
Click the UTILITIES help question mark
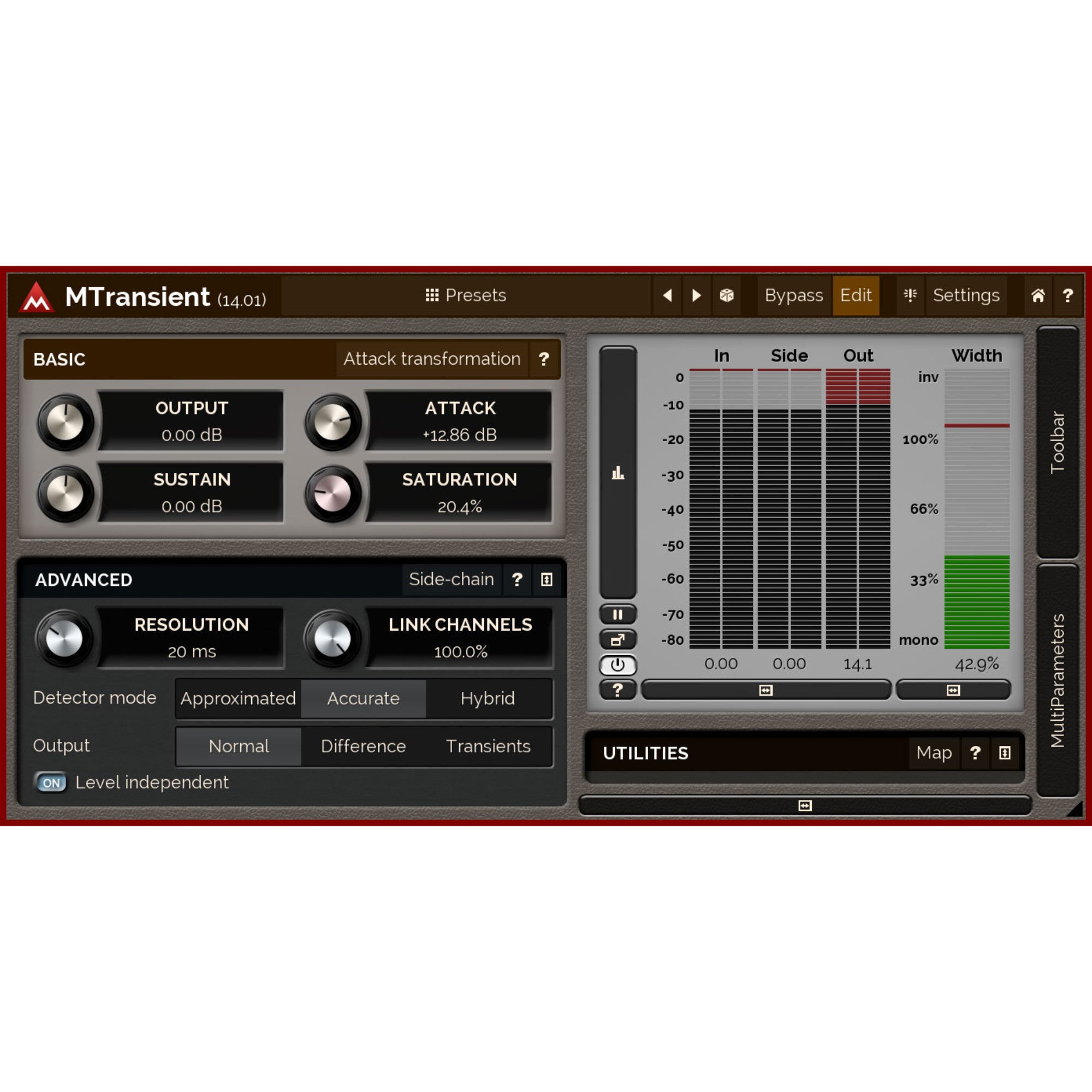click(975, 753)
